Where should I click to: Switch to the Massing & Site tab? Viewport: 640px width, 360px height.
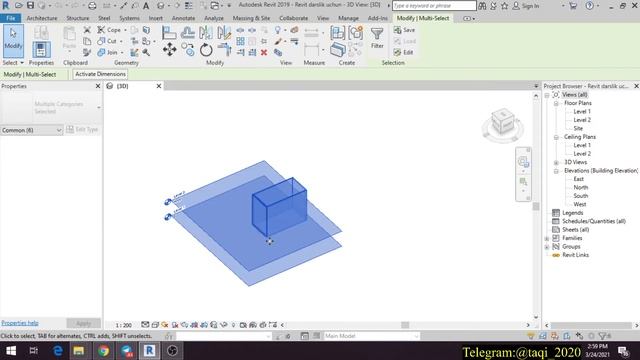[251, 18]
